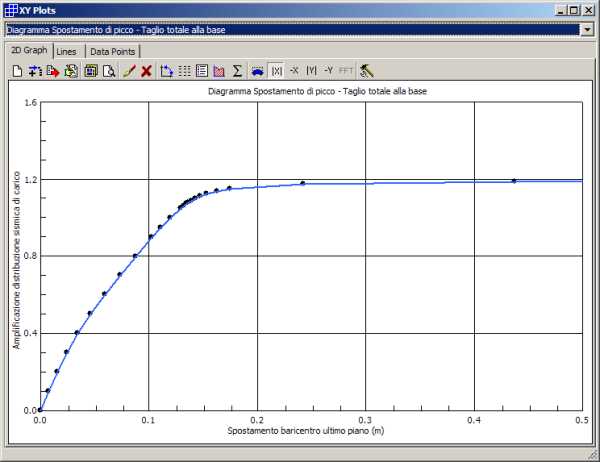Click the pencil edit icon
Image resolution: width=600 pixels, height=462 pixels.
pyautogui.click(x=129, y=71)
